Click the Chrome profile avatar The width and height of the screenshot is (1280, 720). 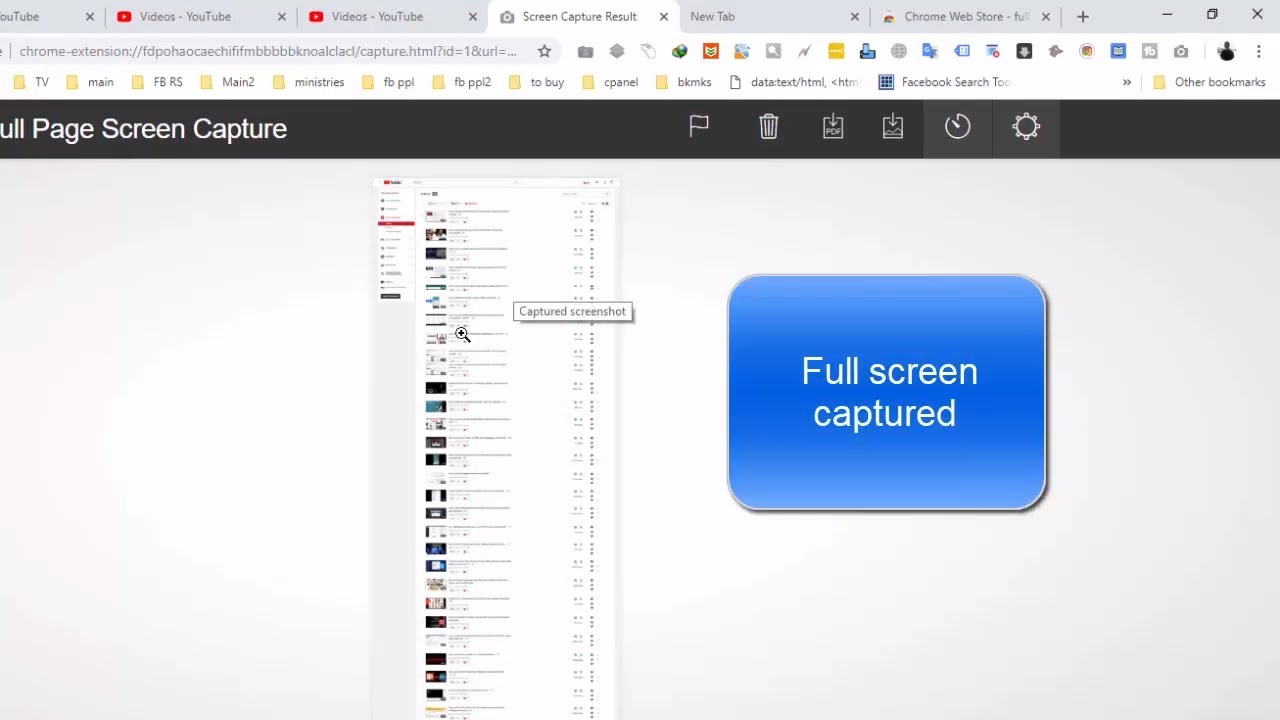pyautogui.click(x=1226, y=50)
